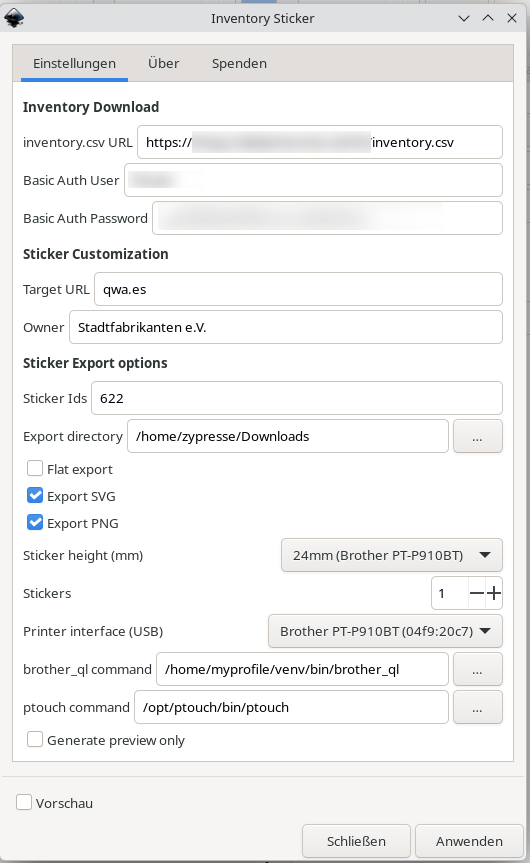530x863 pixels.
Task: Browse for brother_ql command path
Action: click(x=477, y=669)
